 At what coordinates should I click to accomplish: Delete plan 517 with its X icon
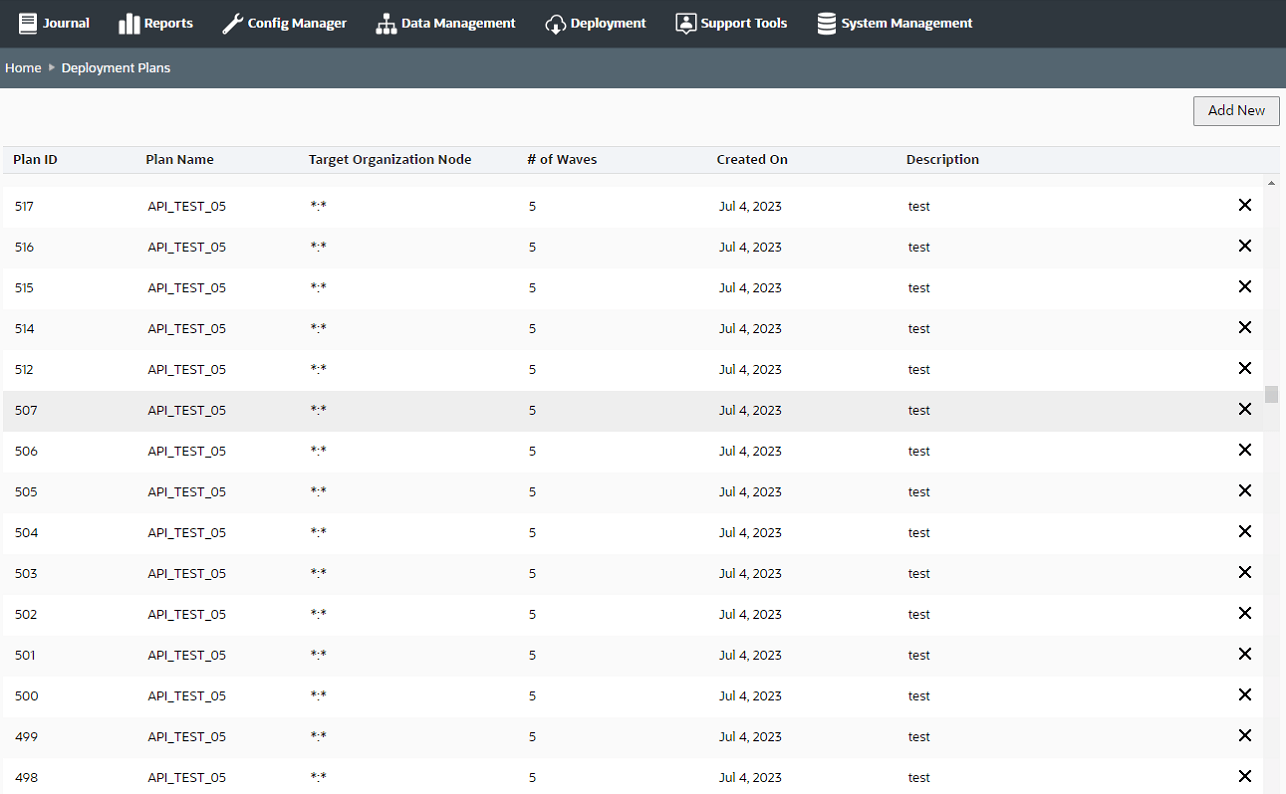1245,205
